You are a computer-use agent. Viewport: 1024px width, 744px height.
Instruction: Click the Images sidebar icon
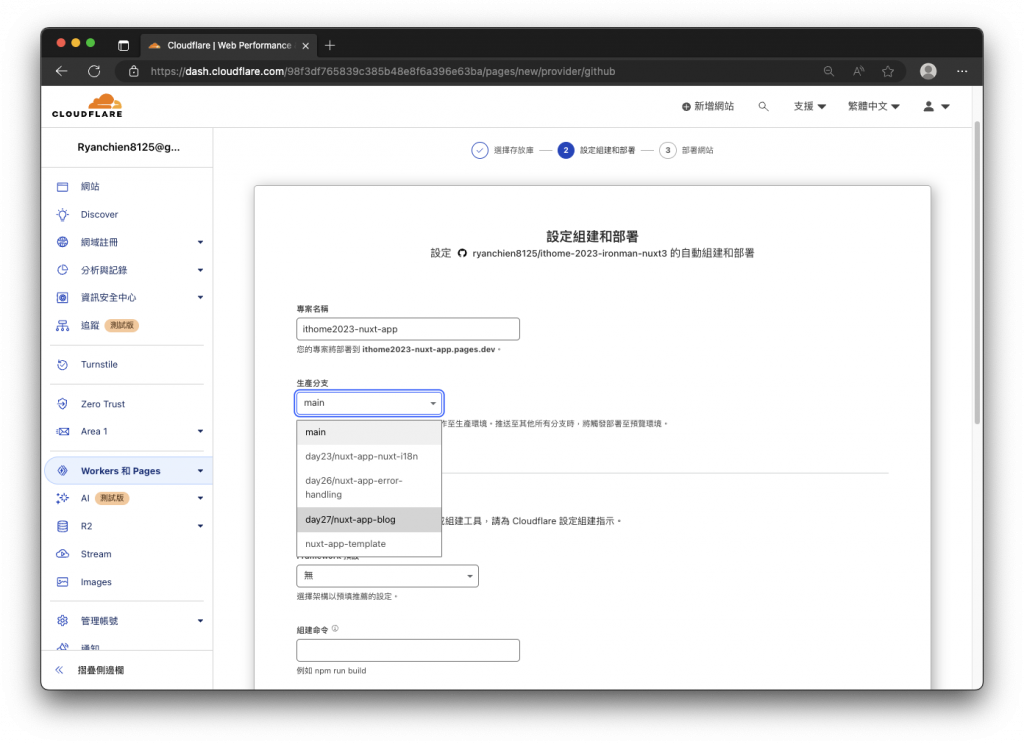[62, 582]
